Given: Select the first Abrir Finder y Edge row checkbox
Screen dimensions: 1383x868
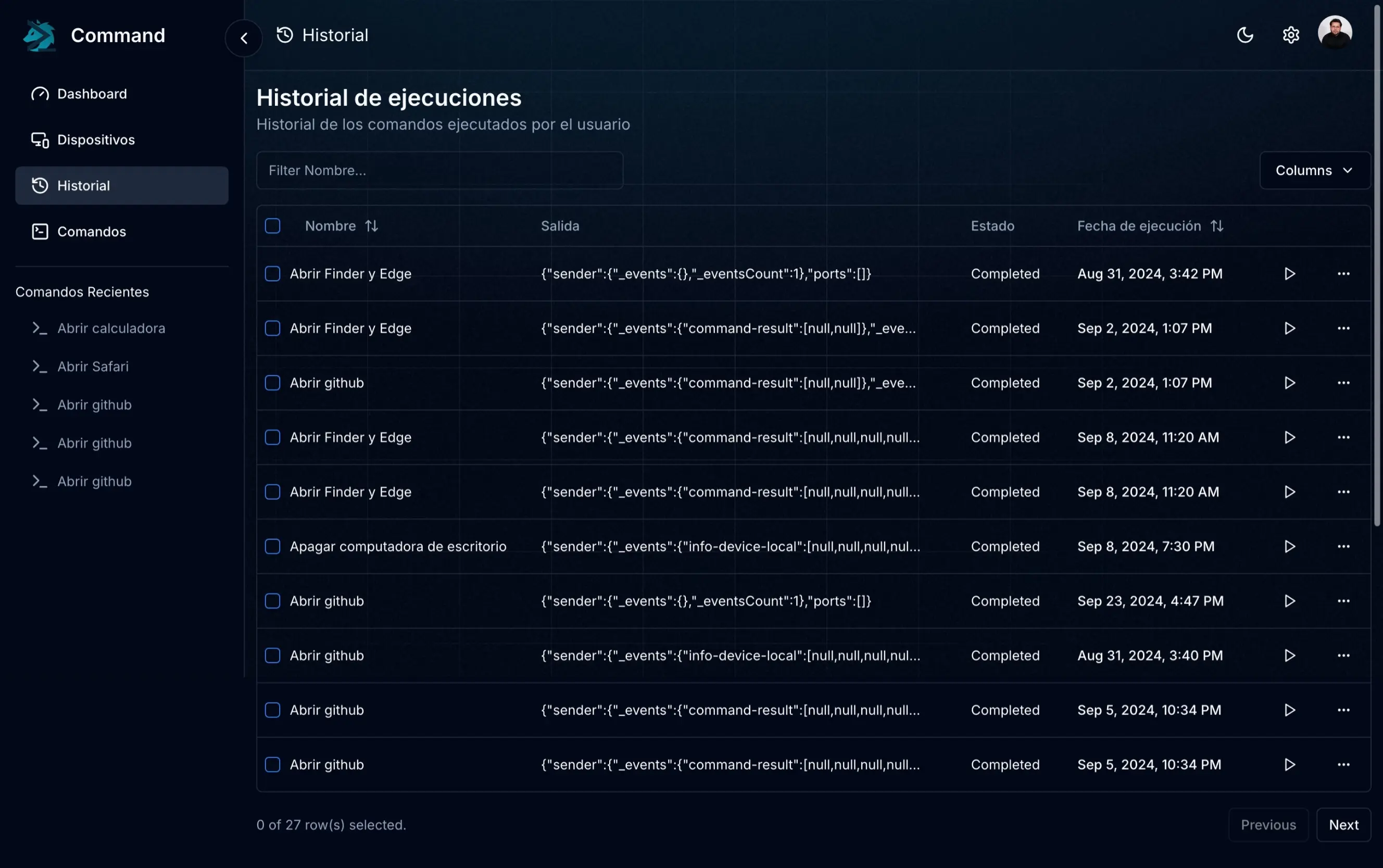Looking at the screenshot, I should [273, 274].
